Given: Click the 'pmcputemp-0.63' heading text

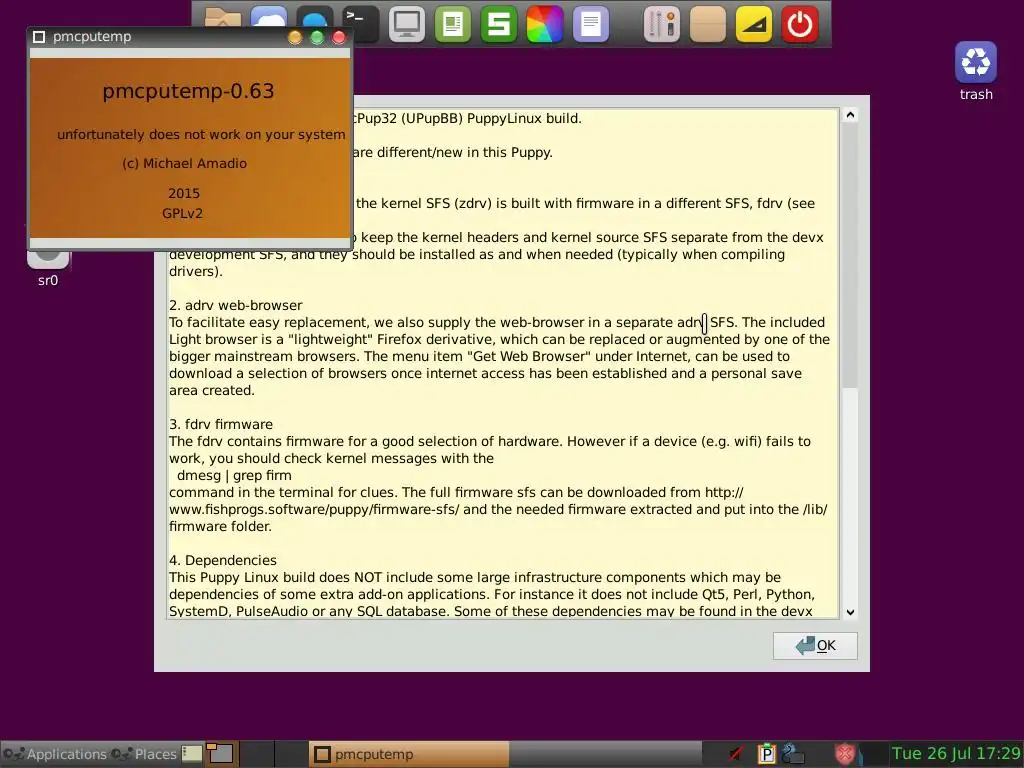Looking at the screenshot, I should (188, 91).
